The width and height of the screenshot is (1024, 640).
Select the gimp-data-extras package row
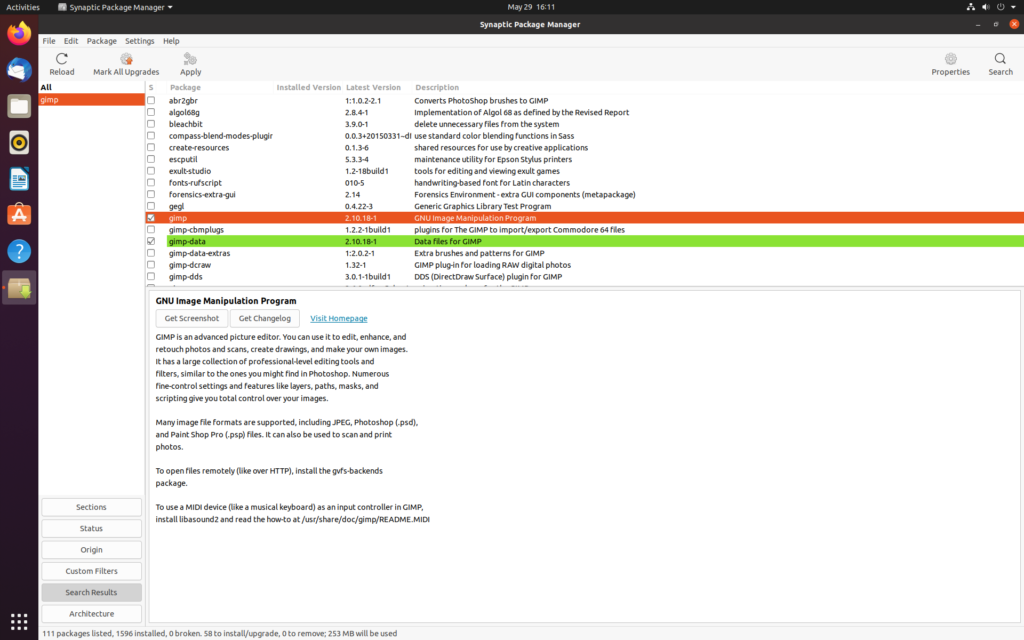[x=584, y=253]
